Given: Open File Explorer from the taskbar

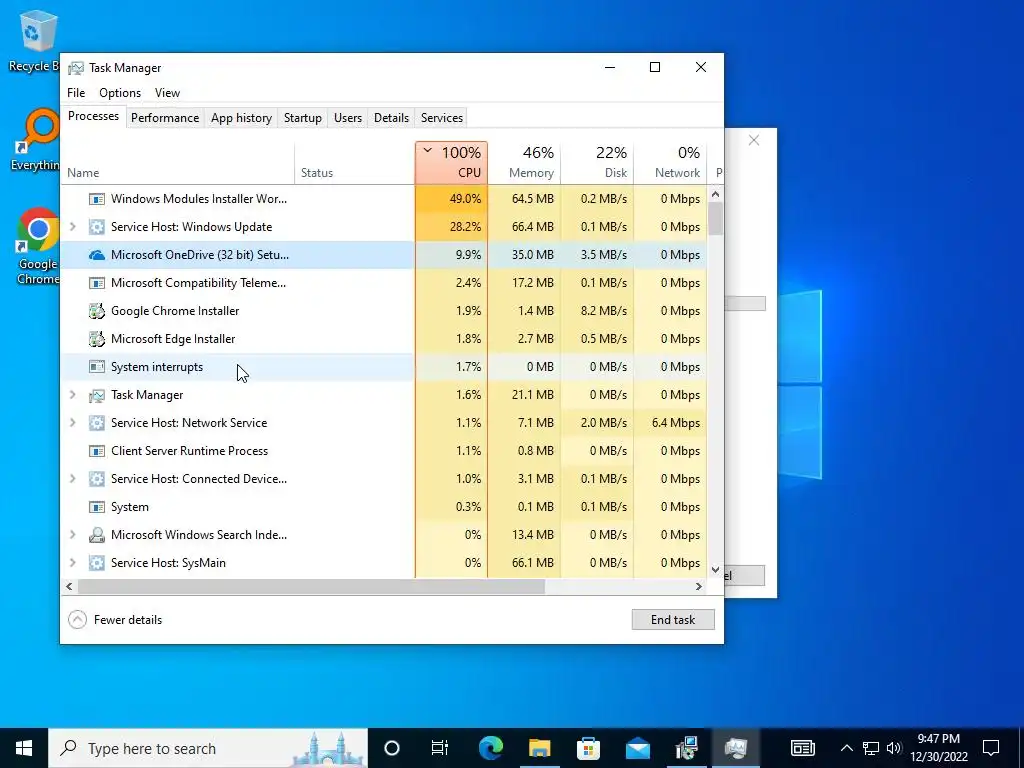Looking at the screenshot, I should click(x=539, y=748).
